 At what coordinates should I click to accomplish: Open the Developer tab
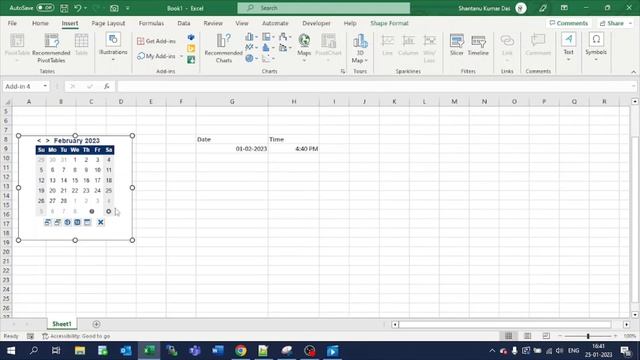[x=316, y=23]
